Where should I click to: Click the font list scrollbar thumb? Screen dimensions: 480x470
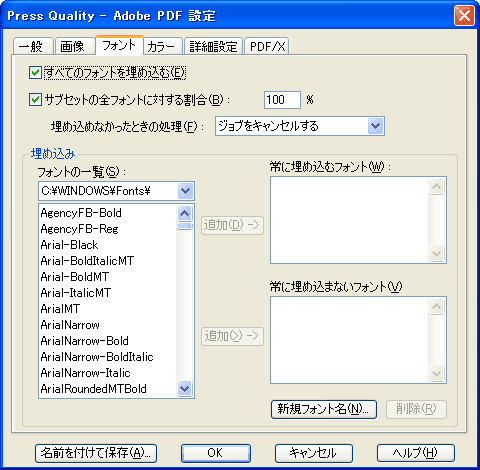[x=184, y=226]
